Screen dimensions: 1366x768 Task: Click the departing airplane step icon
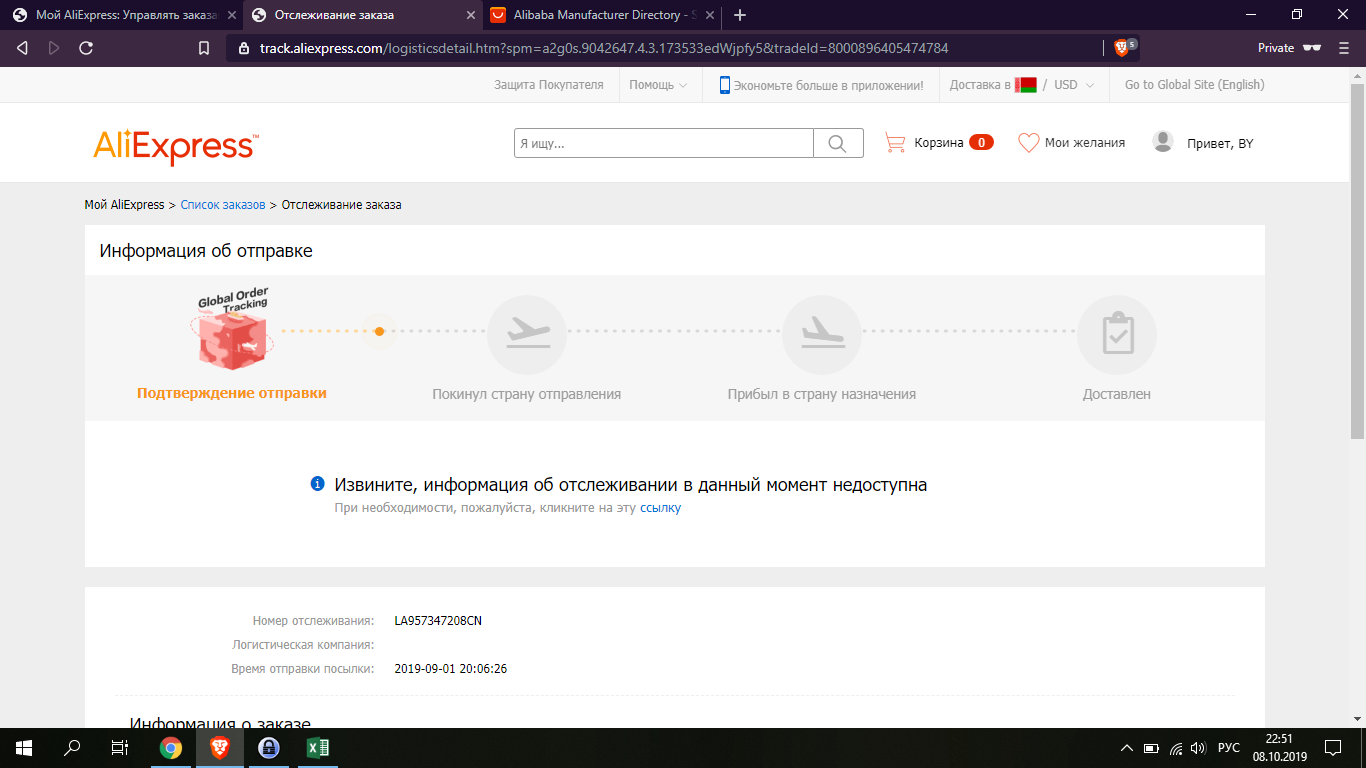[x=527, y=336]
